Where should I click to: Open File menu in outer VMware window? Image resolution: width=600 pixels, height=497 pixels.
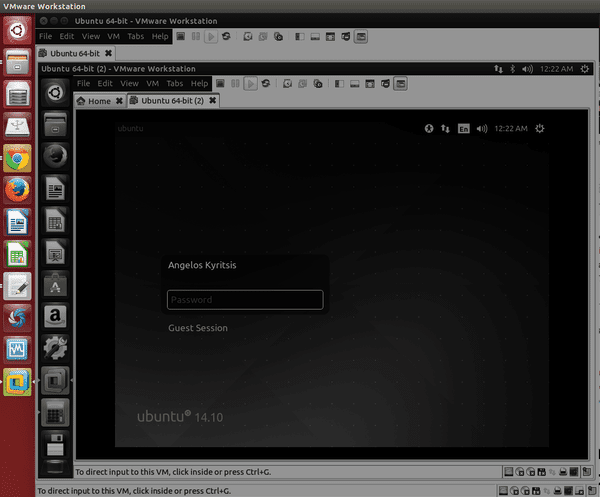(x=46, y=36)
